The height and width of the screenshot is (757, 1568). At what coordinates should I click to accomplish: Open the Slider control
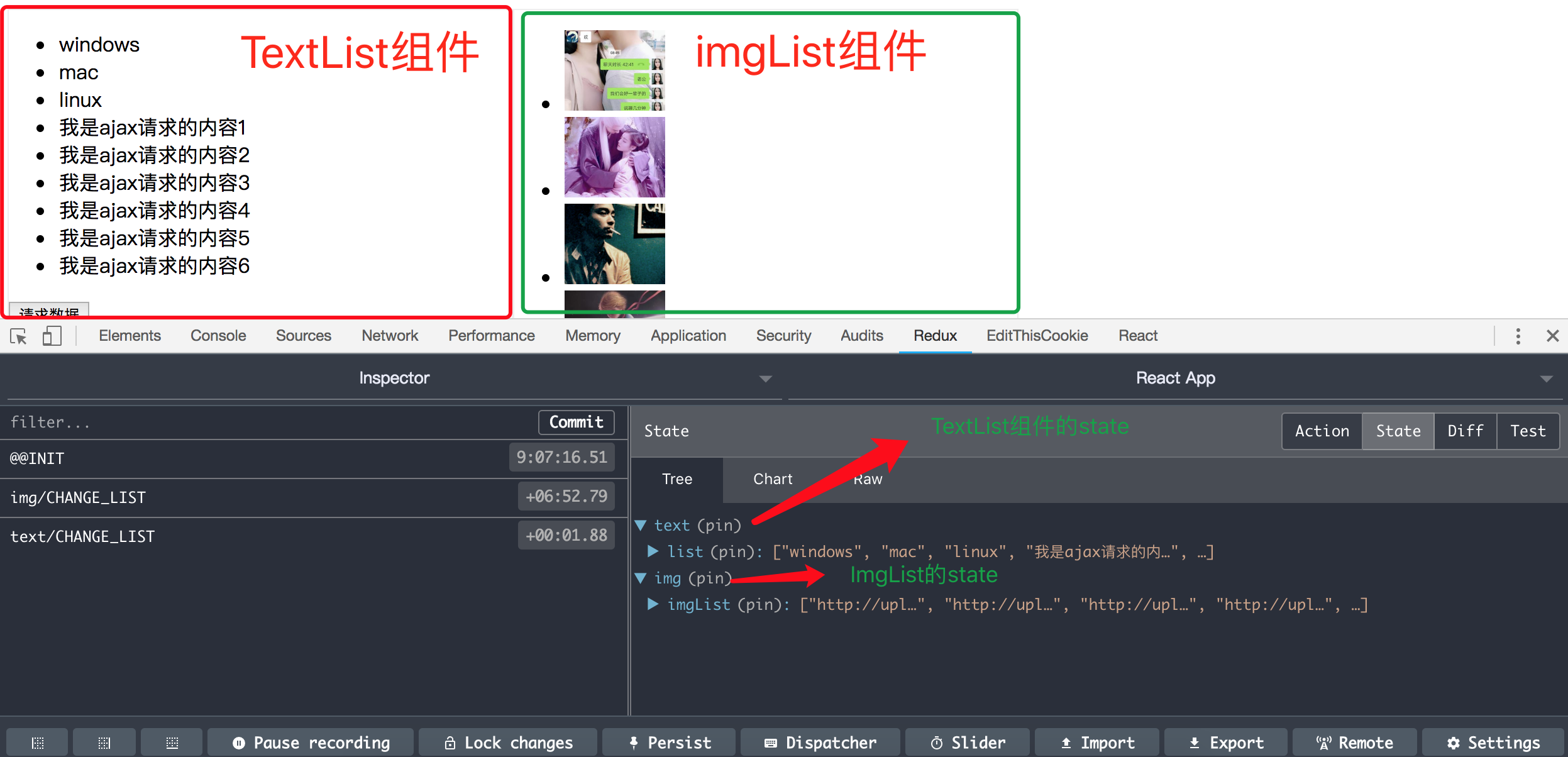[x=968, y=743]
